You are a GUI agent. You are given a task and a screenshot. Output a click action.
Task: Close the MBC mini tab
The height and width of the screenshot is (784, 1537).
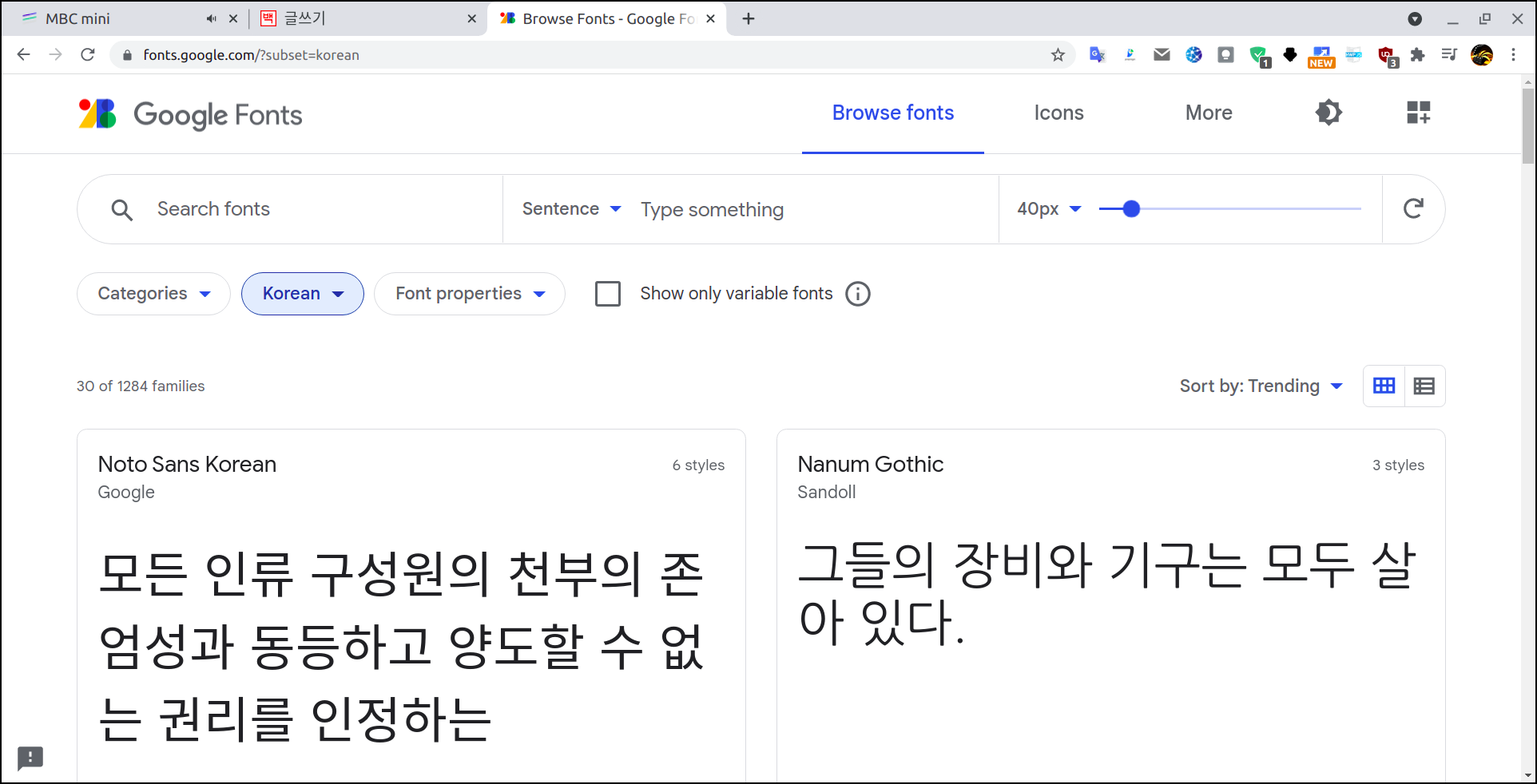point(233,18)
